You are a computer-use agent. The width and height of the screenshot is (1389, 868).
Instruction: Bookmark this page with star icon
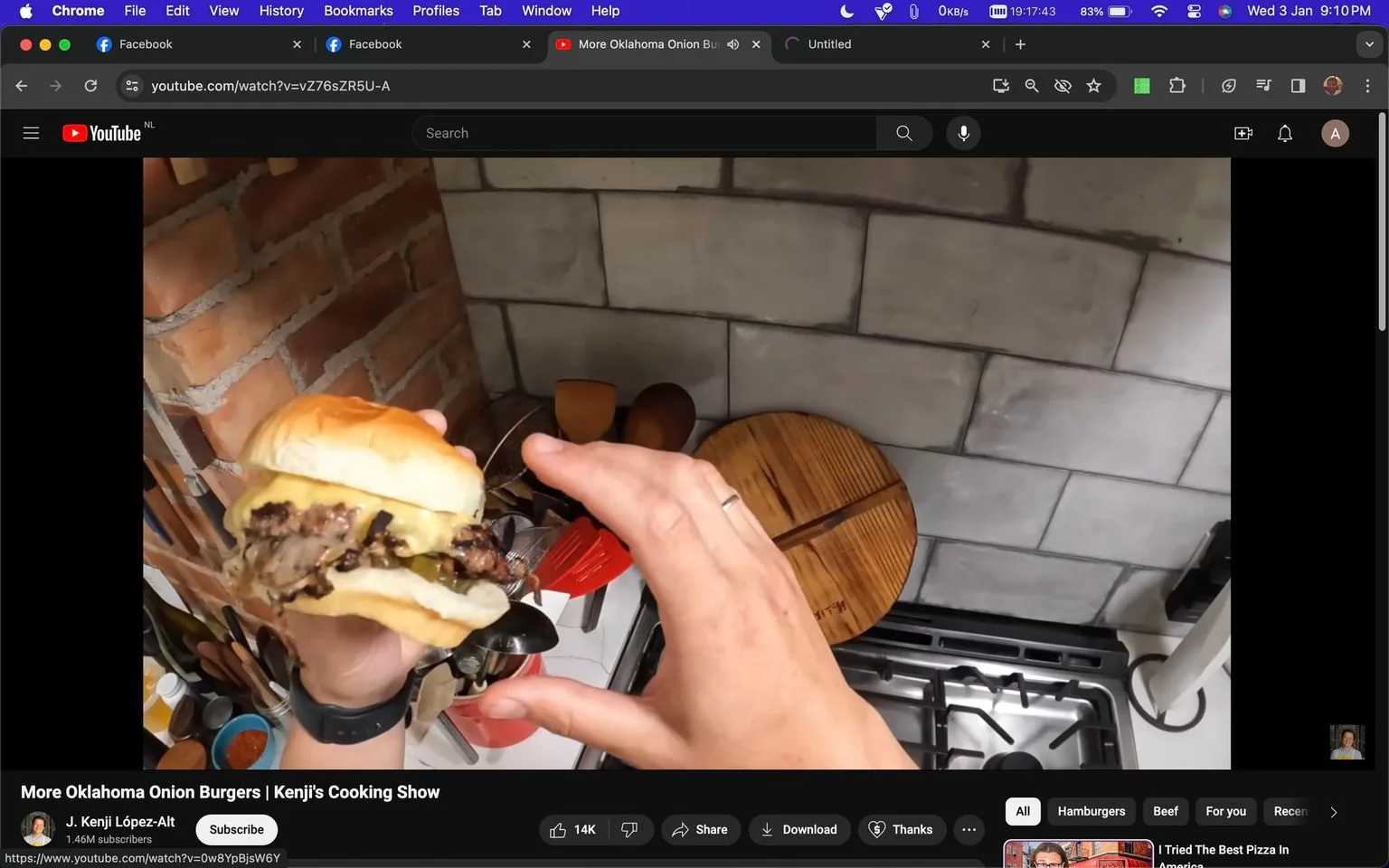click(1094, 86)
